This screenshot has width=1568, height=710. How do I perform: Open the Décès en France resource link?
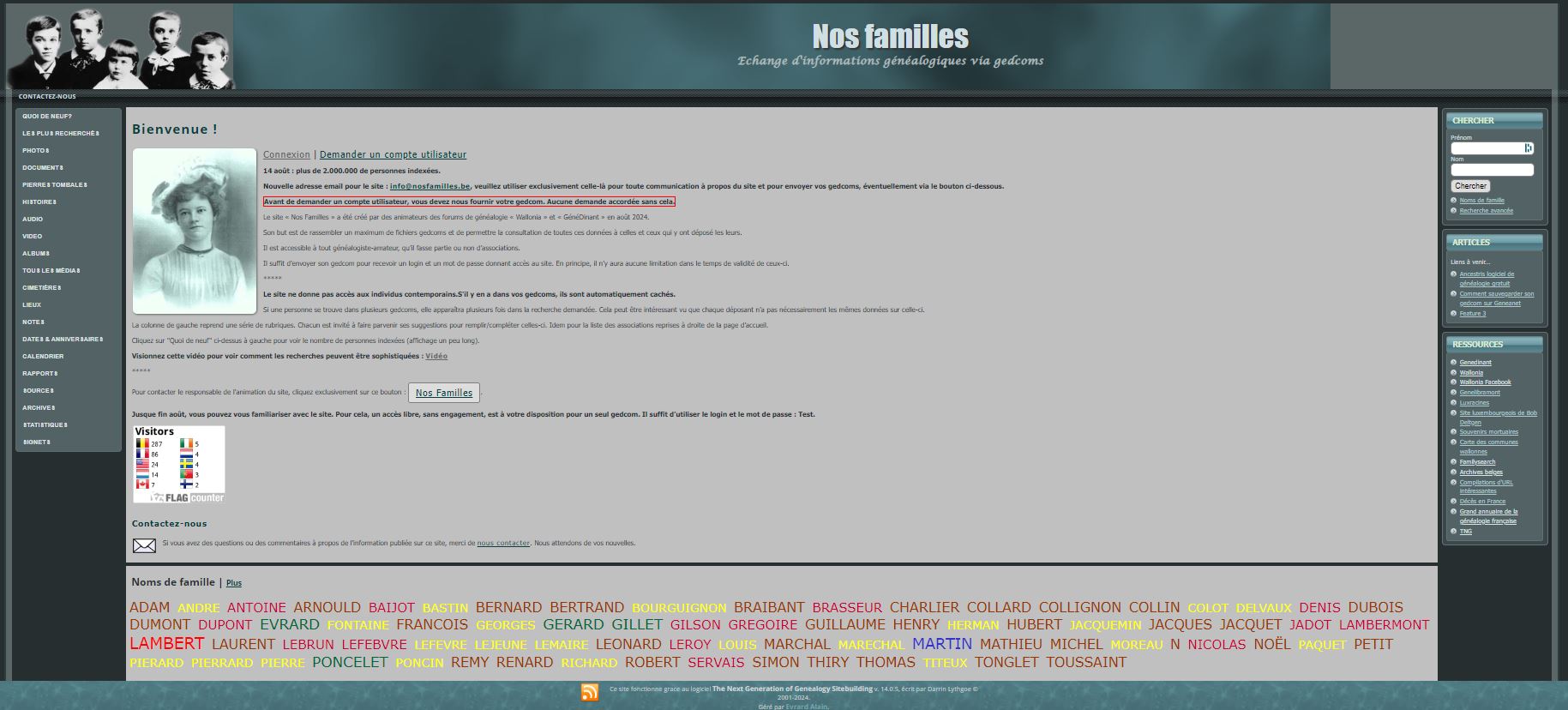click(x=1482, y=502)
